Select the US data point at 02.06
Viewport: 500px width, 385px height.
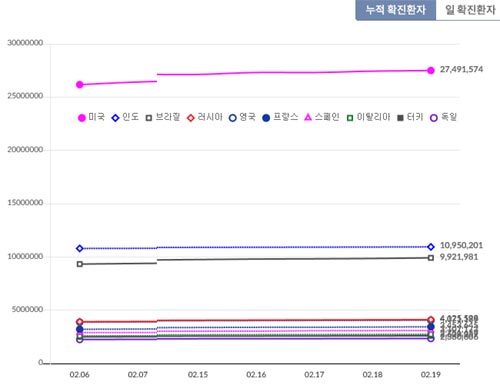pos(80,85)
